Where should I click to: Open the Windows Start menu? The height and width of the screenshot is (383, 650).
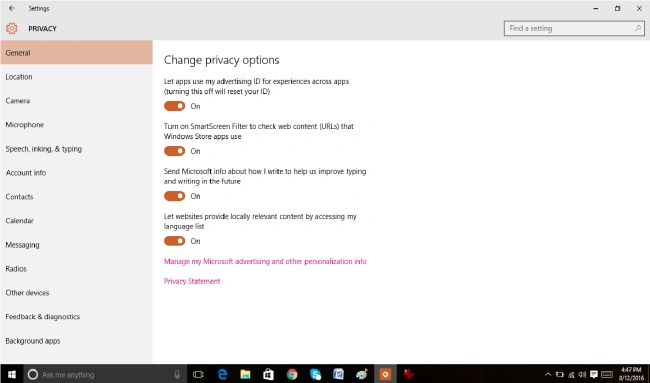[12, 374]
